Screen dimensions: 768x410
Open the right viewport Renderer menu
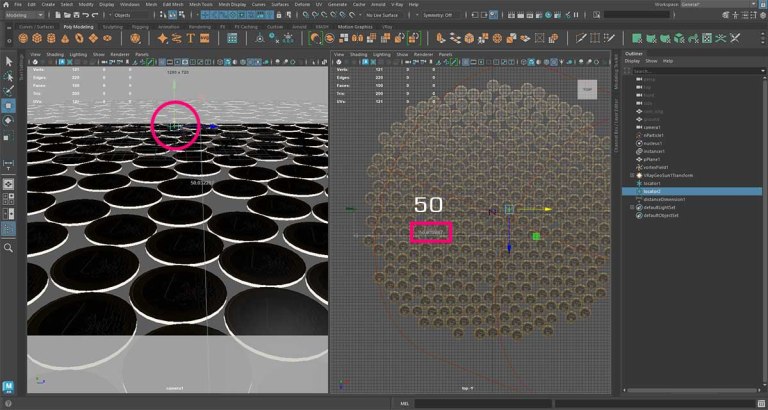pyautogui.click(x=421, y=54)
